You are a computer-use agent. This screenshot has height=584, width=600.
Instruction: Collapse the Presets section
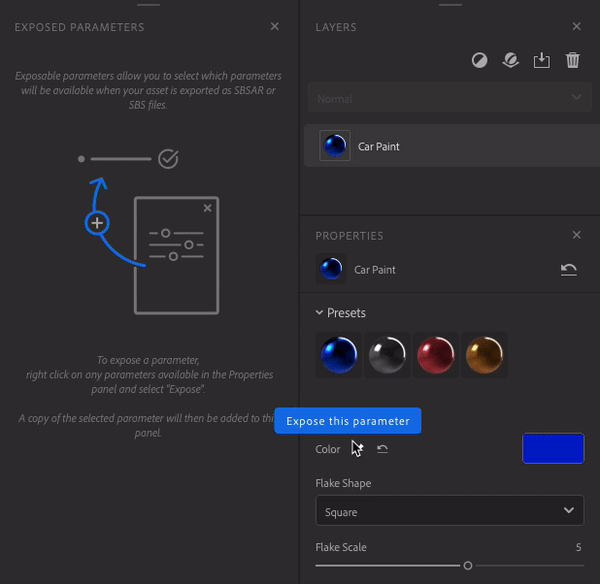click(x=319, y=313)
